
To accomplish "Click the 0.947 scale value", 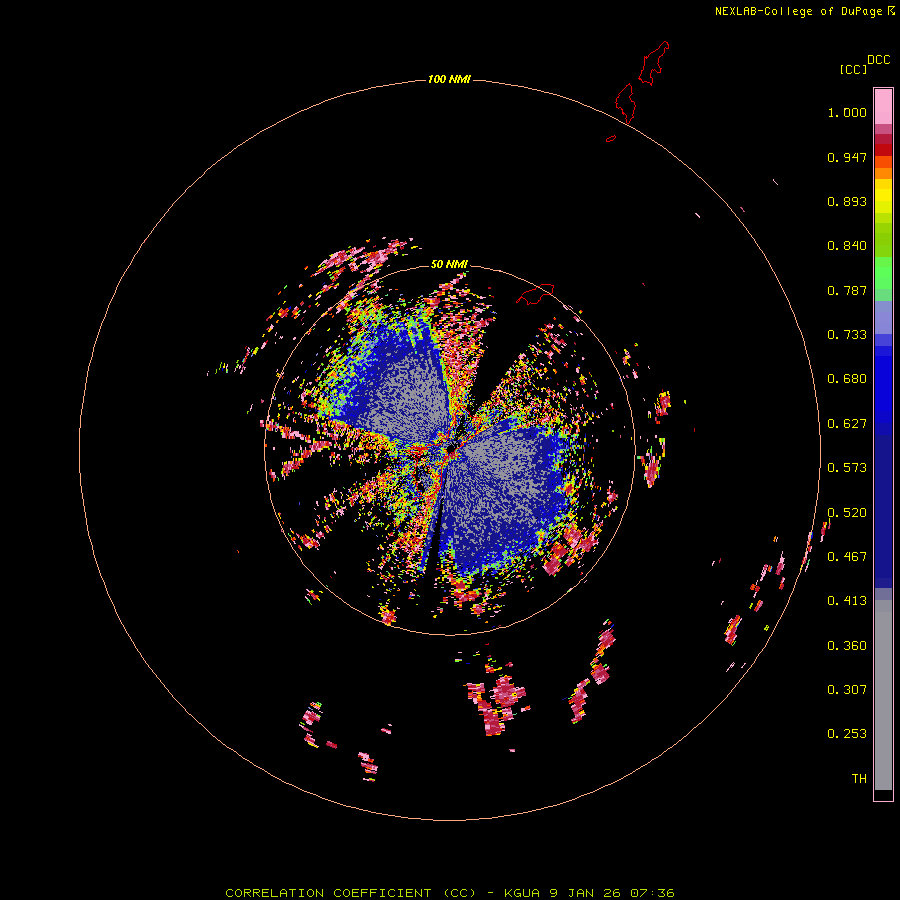I will [x=847, y=157].
